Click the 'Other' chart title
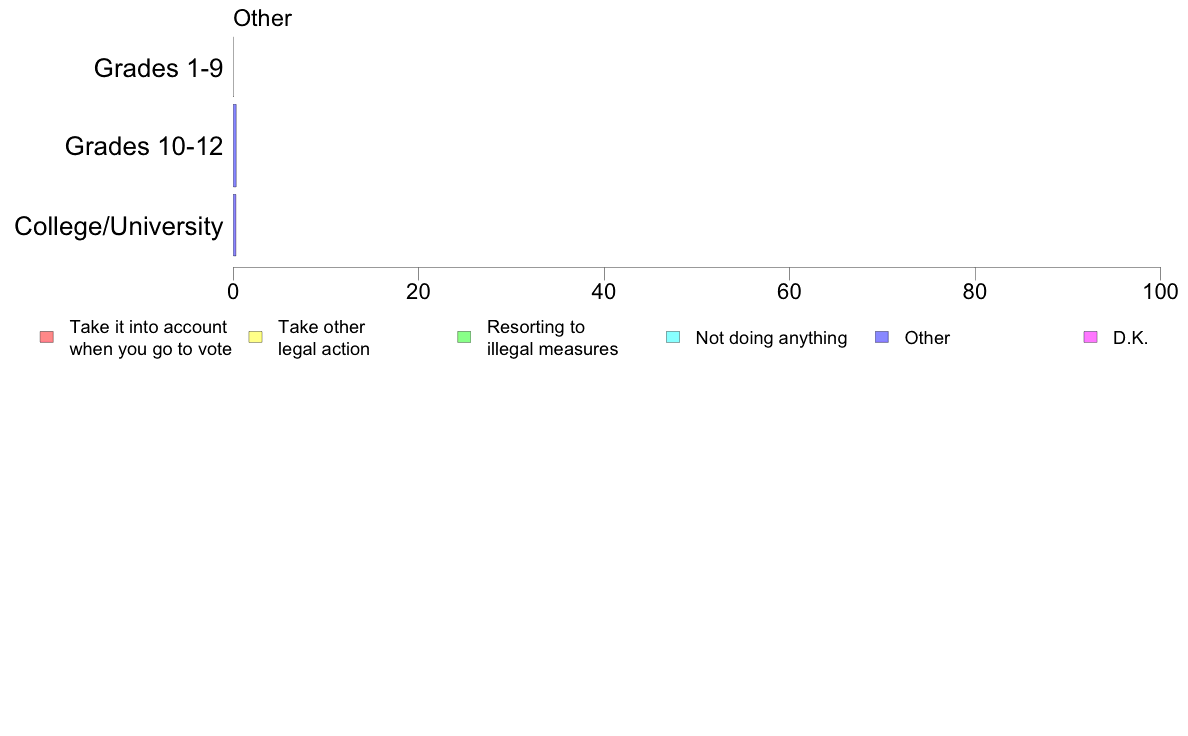The image size is (1188, 736). pyautogui.click(x=262, y=18)
